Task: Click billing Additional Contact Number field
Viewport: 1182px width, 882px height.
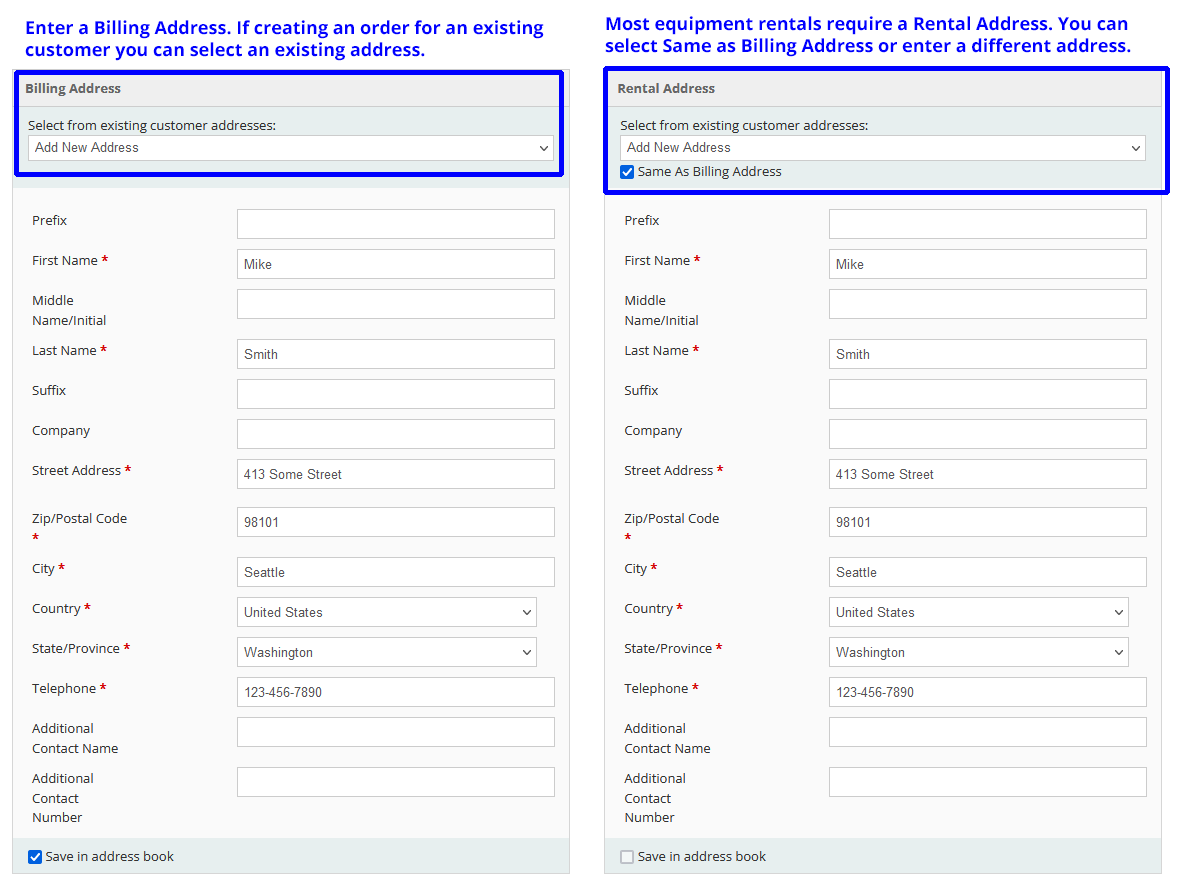Action: [395, 782]
